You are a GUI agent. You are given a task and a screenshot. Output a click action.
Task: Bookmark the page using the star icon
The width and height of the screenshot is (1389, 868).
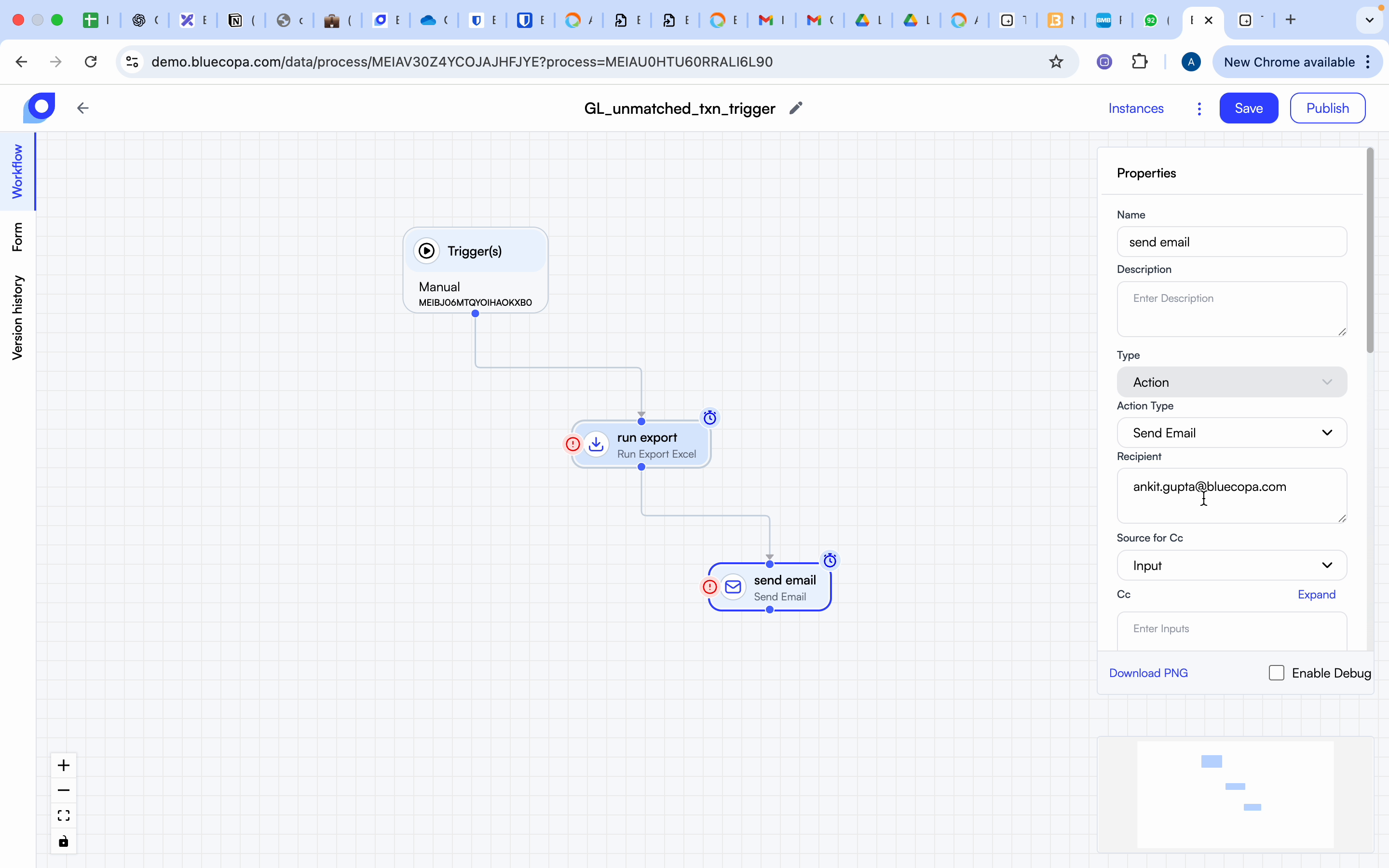click(x=1057, y=62)
